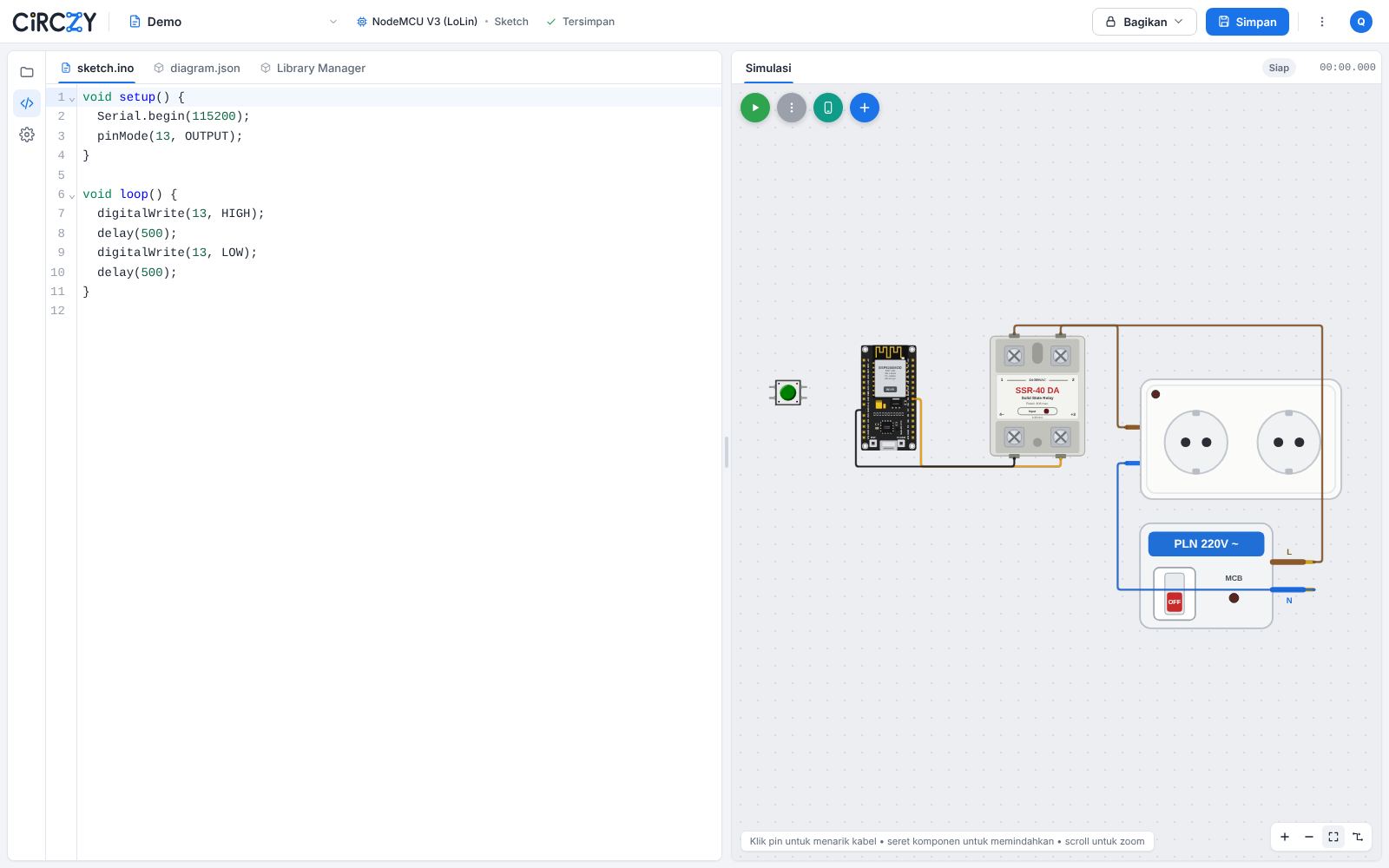Screen dimensions: 1389x868
Task: Click the Simpan save button
Action: click(x=1247, y=22)
